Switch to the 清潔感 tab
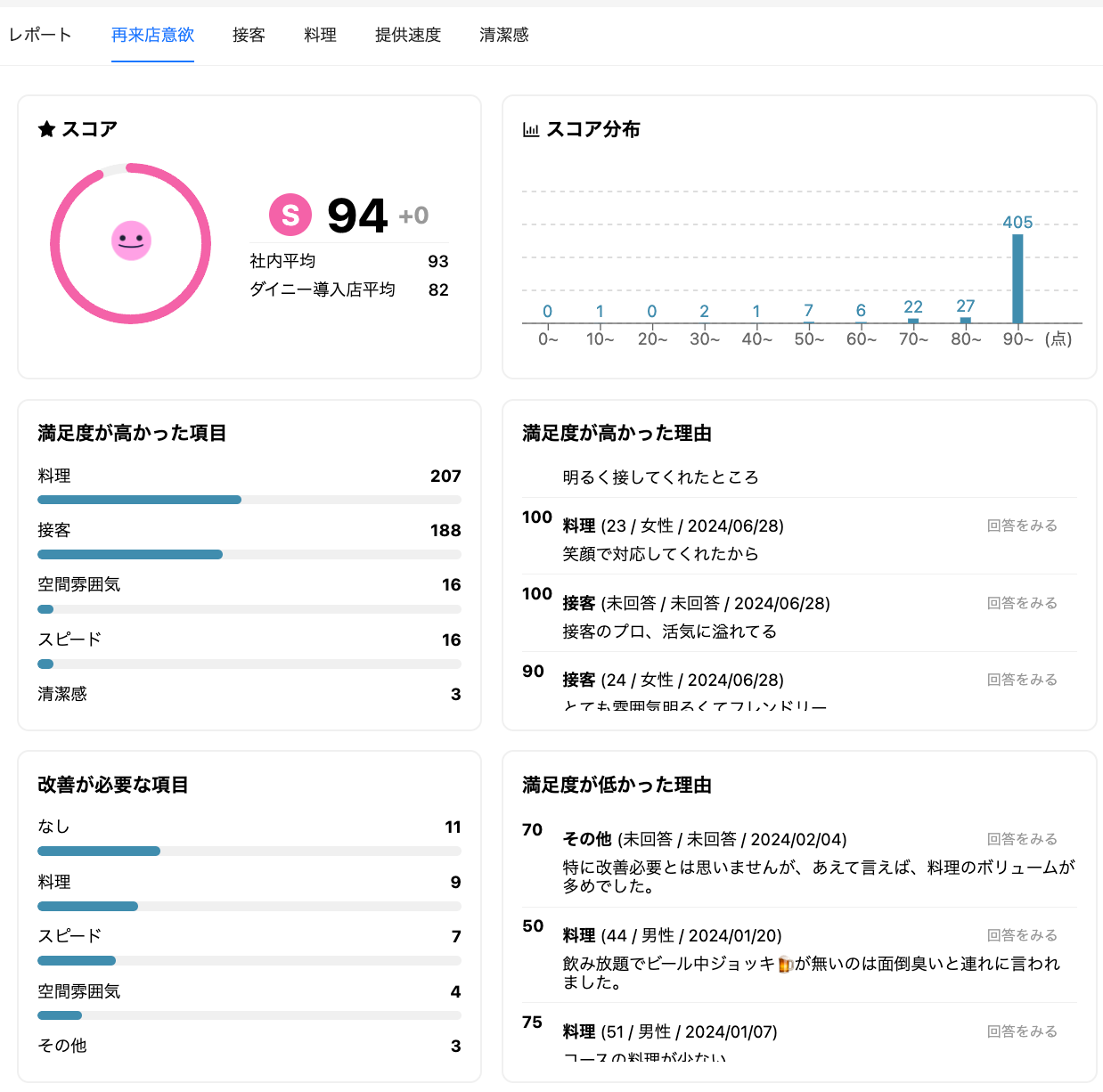The image size is (1103, 1092). pyautogui.click(x=504, y=35)
